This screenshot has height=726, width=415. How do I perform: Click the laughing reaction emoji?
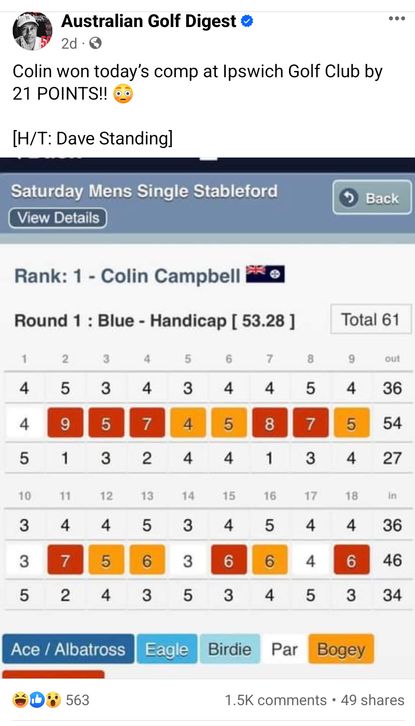pyautogui.click(x=21, y=700)
